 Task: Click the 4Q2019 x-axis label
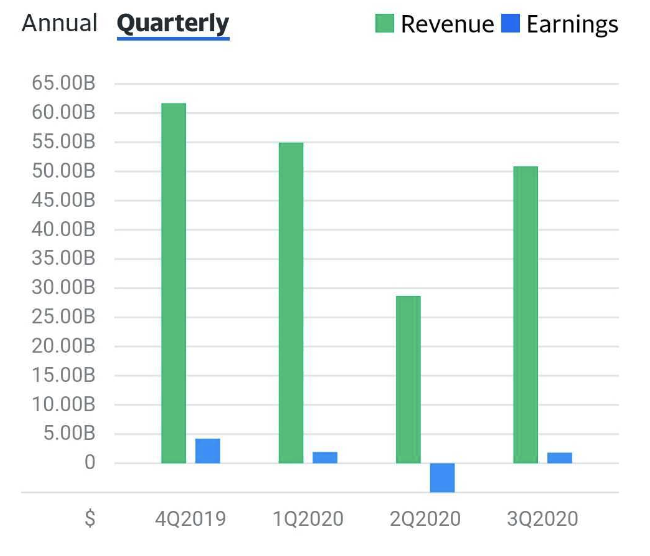point(190,519)
